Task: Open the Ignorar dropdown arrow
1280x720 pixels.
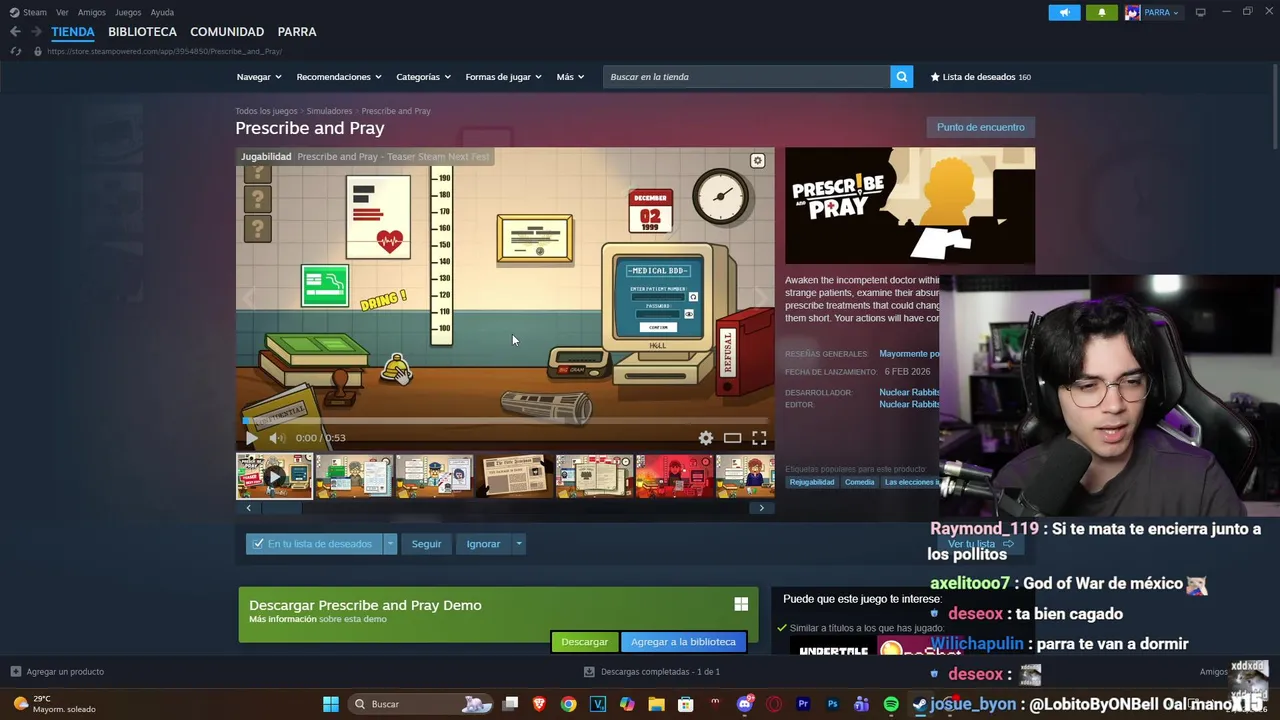Action: click(518, 544)
